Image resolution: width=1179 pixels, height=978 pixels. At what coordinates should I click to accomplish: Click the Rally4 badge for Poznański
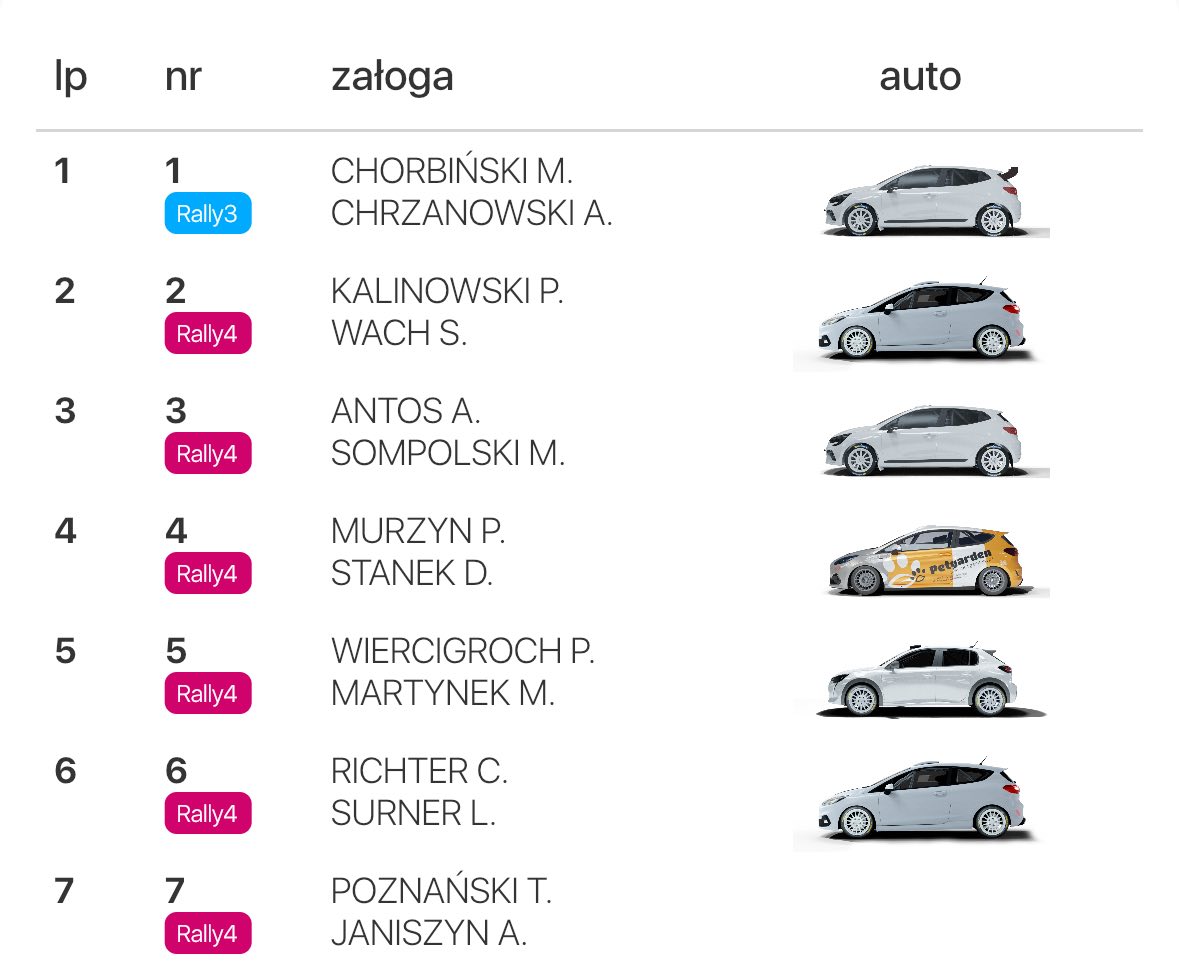point(208,934)
